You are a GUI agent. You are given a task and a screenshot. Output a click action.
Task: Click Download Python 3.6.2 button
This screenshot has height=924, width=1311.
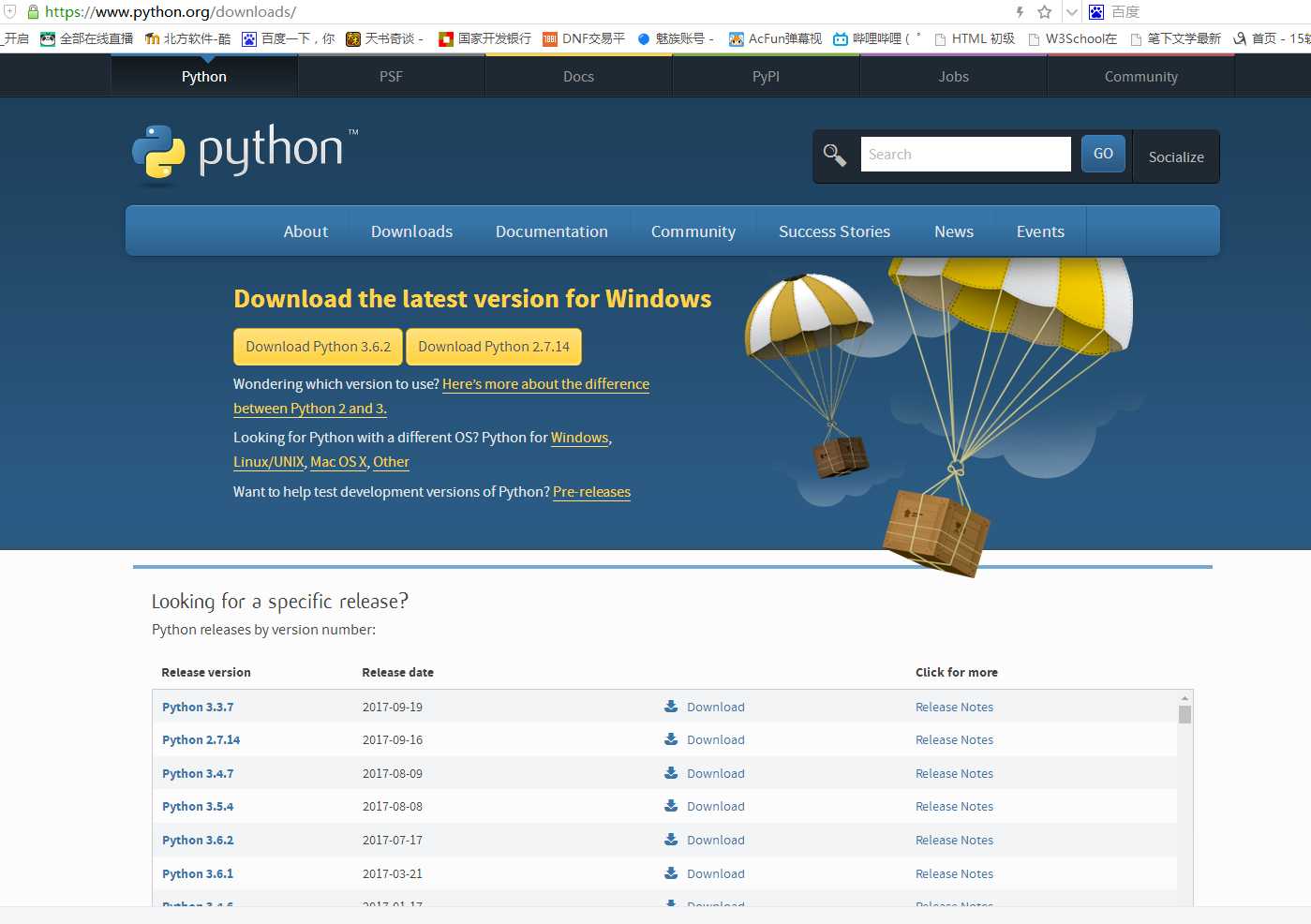click(319, 347)
